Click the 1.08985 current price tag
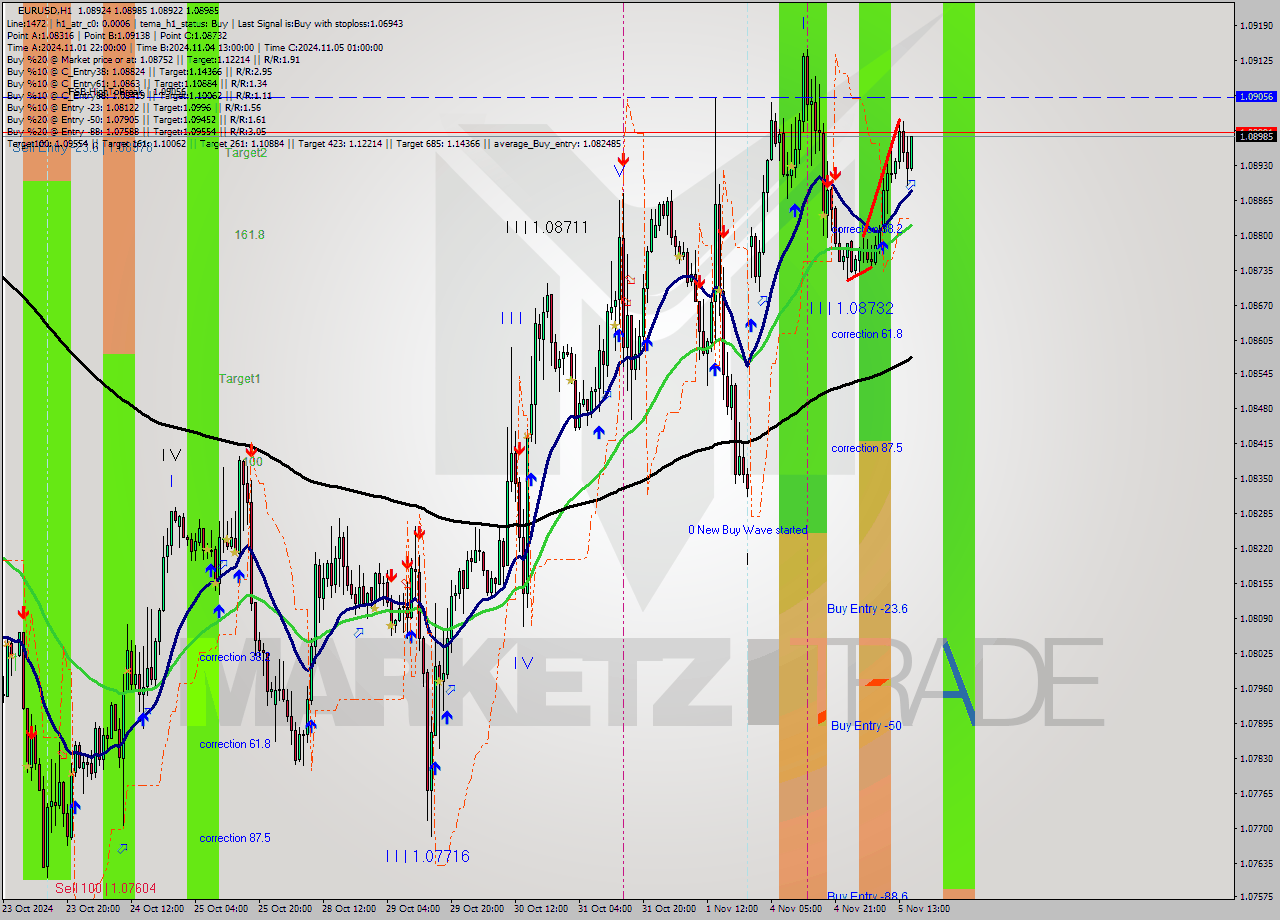Viewport: 1280px width, 920px height. coord(1256,136)
